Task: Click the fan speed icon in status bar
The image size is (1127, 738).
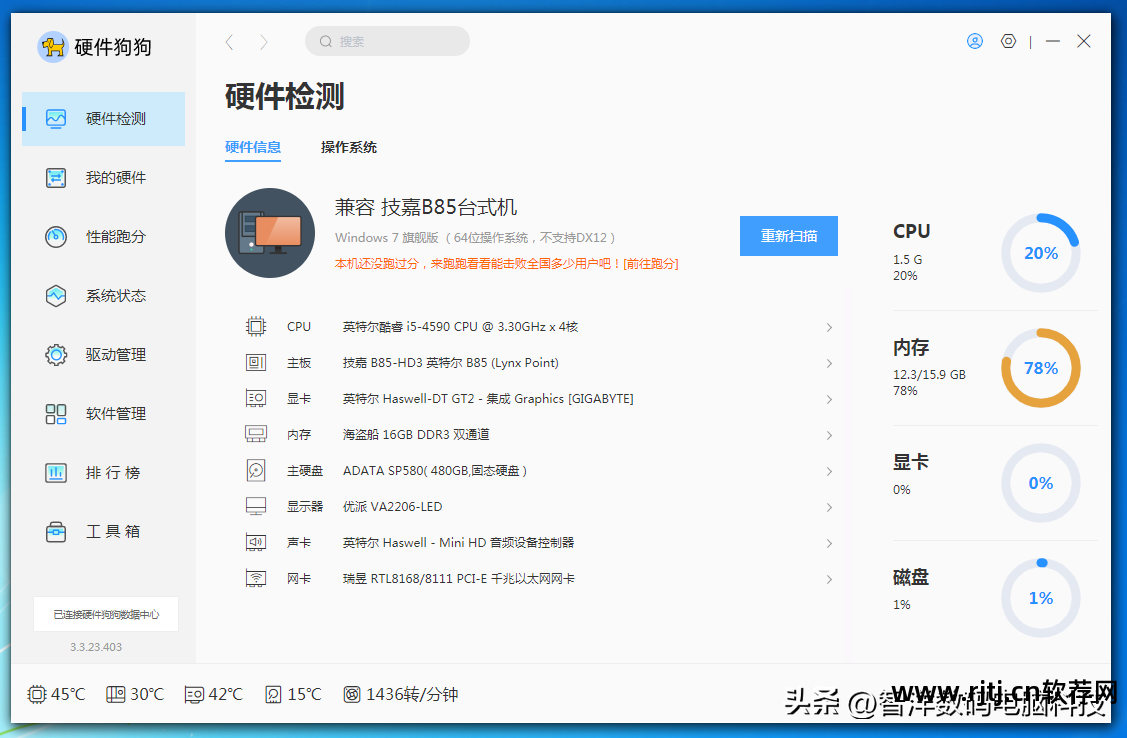Action: click(x=351, y=694)
